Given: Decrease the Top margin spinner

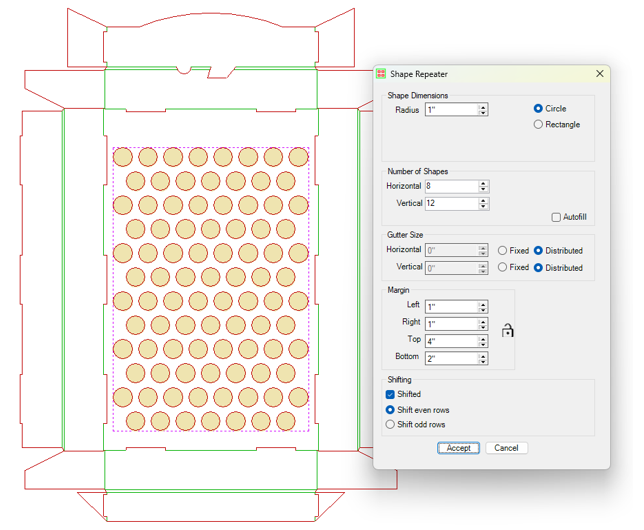Looking at the screenshot, I should (483, 344).
